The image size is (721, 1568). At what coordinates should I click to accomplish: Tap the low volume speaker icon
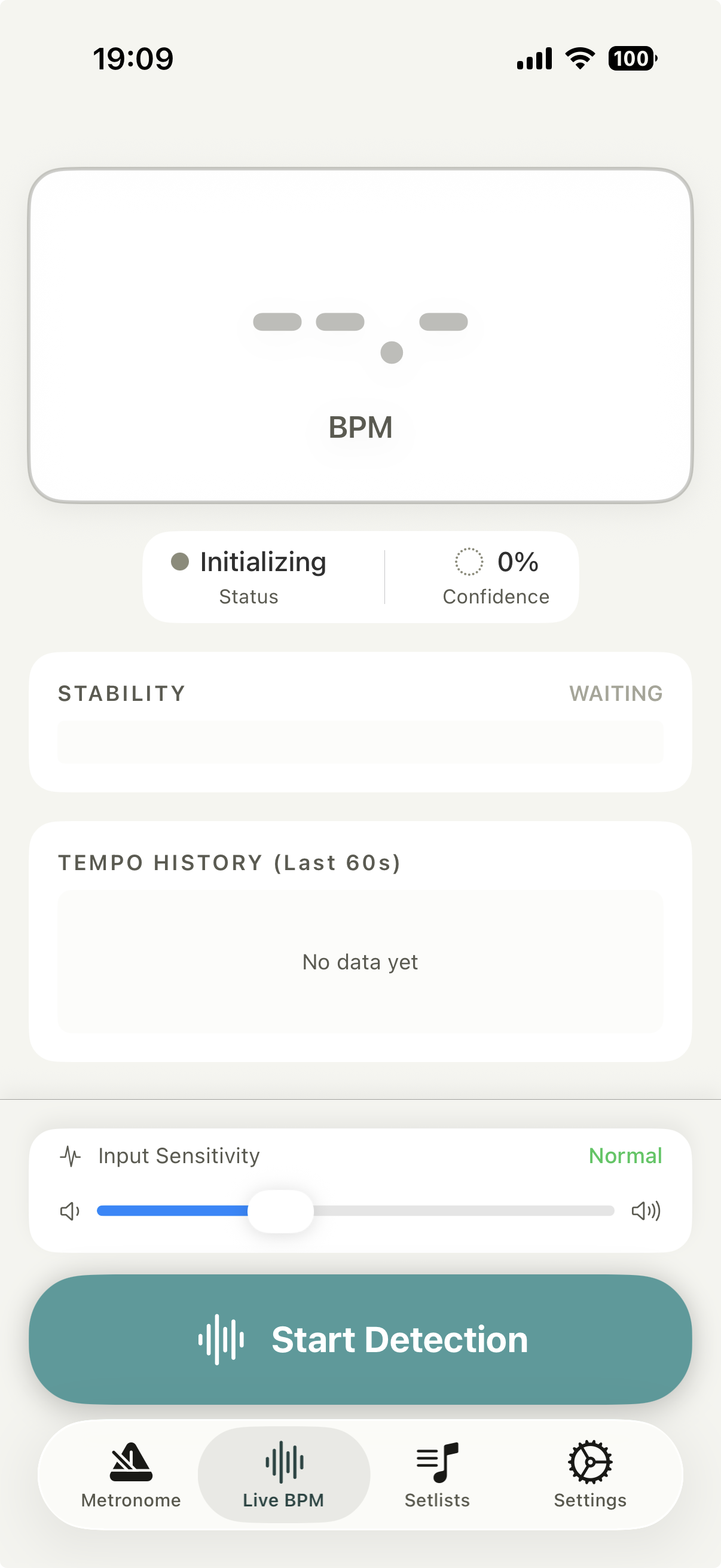click(70, 1211)
